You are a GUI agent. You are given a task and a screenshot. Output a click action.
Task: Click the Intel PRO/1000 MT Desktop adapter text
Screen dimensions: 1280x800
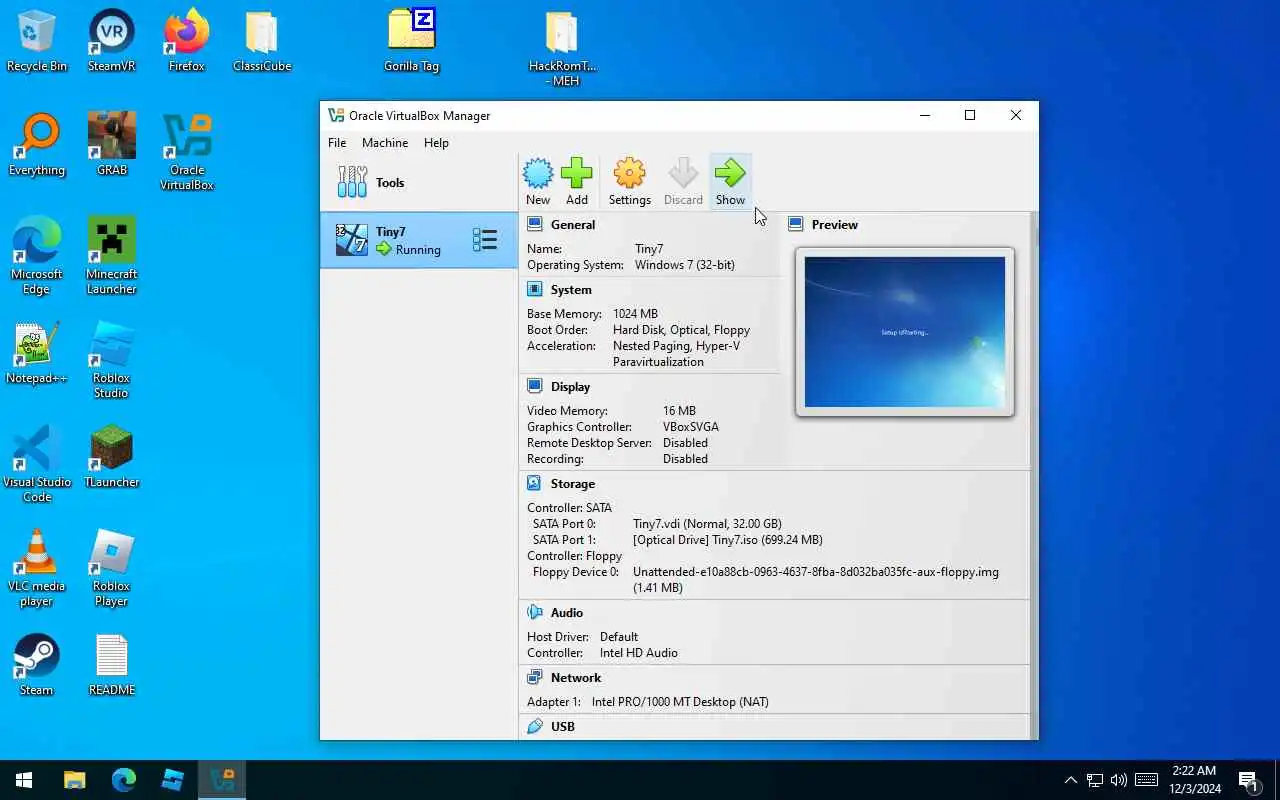click(x=680, y=702)
